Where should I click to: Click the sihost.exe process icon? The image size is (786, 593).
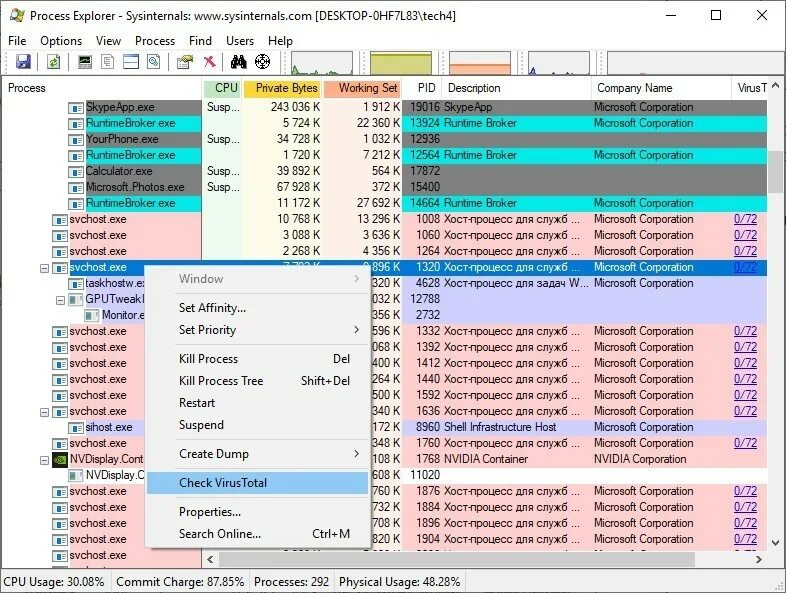[x=76, y=428]
